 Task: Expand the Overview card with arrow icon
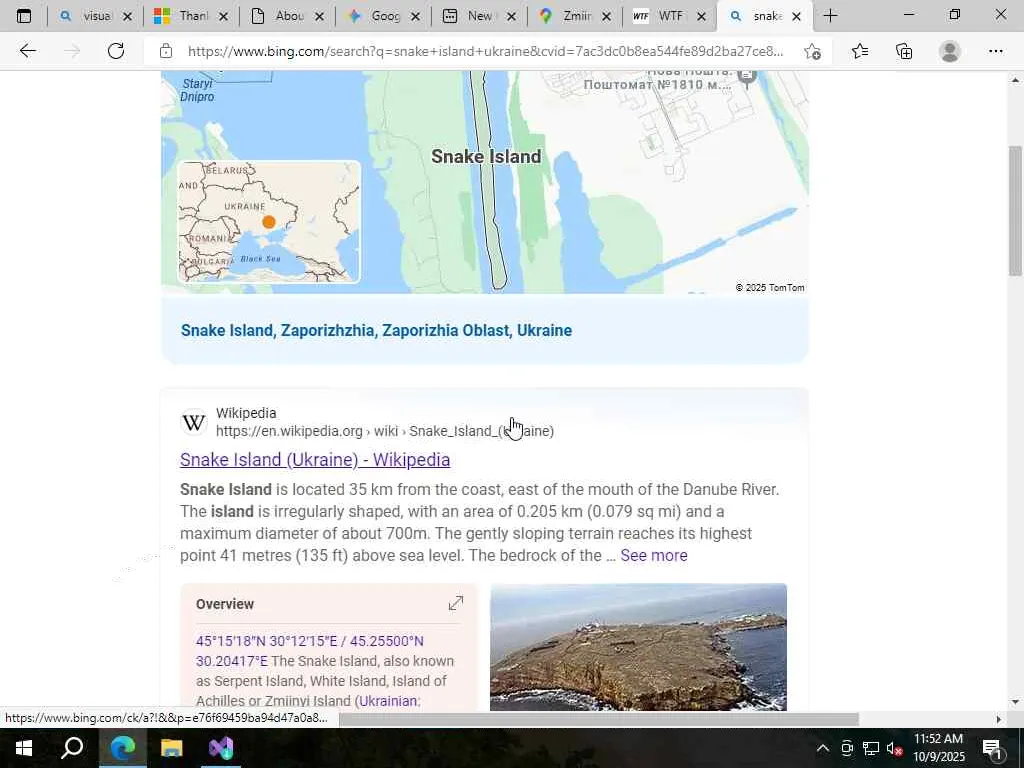(x=456, y=603)
